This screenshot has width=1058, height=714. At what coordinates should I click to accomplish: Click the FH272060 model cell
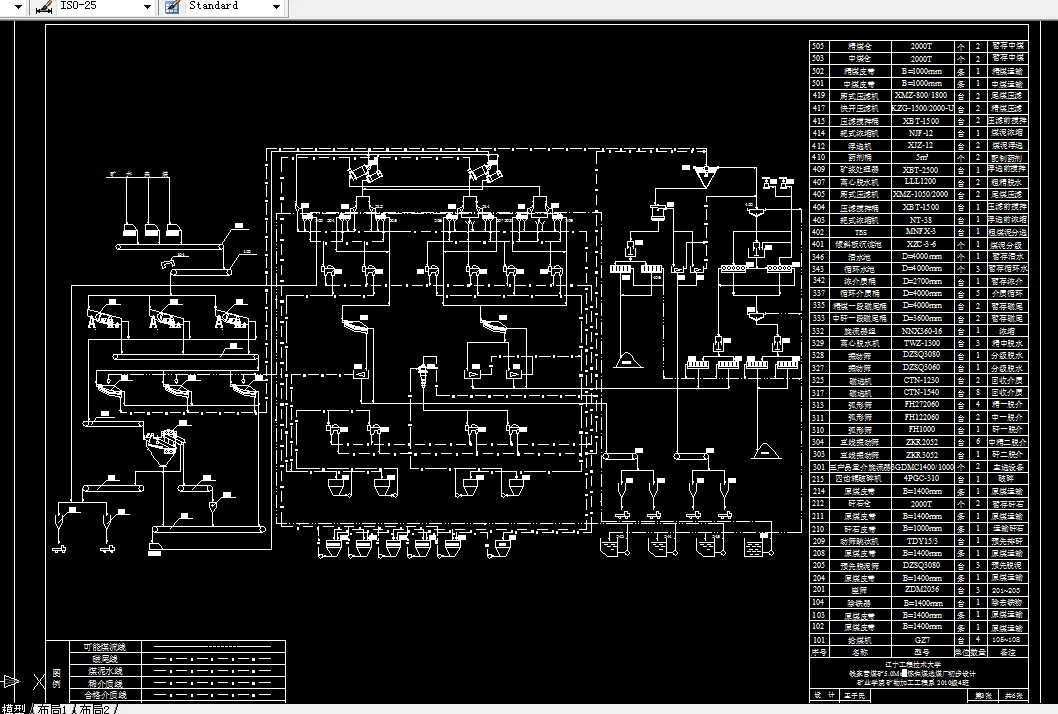point(922,404)
